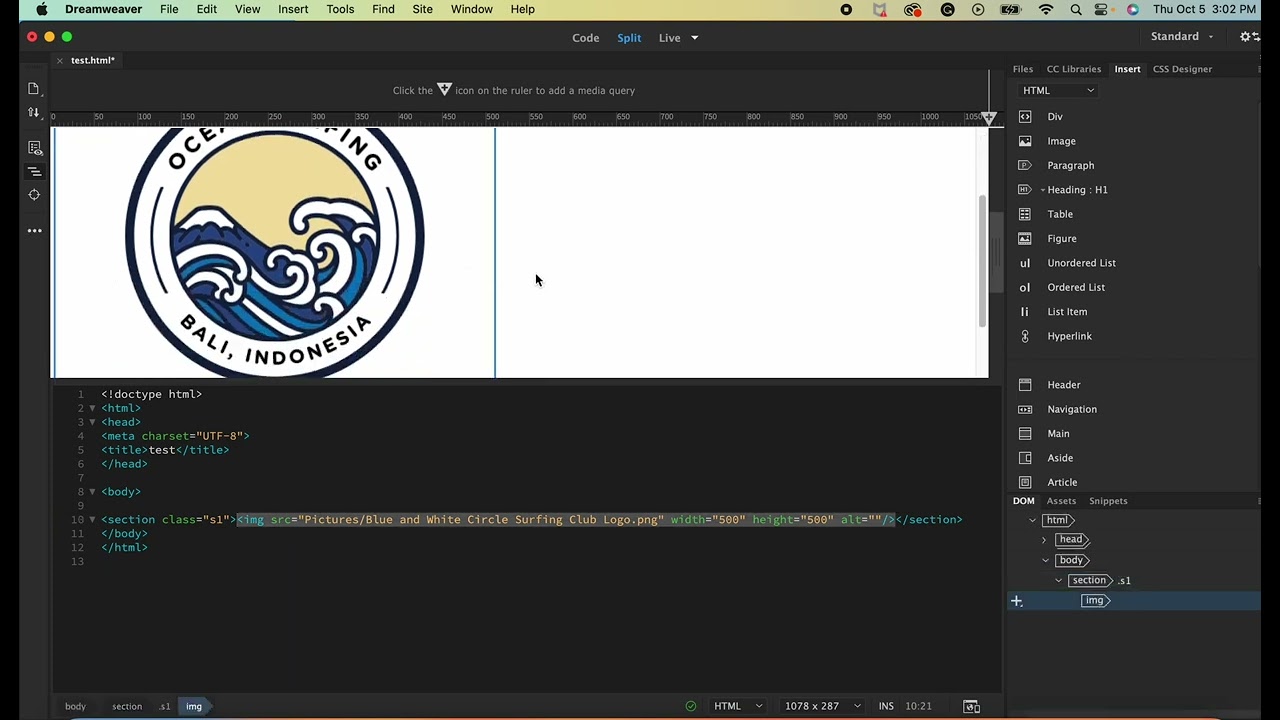
Task: Switch to Code view
Action: (x=586, y=38)
